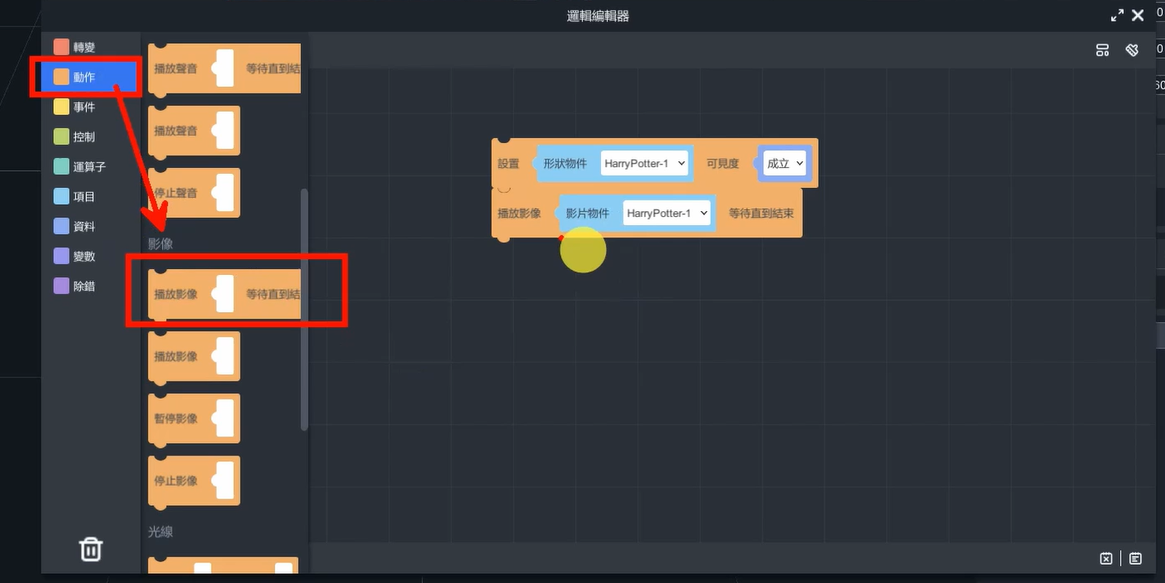
Task: Open the 可見度 成立 dropdown
Action: [x=785, y=163]
